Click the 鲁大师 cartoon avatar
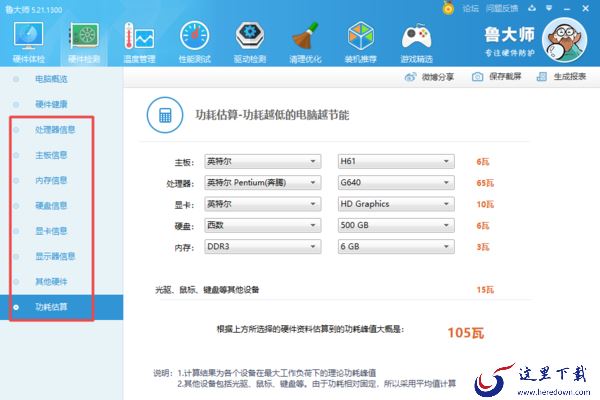The image size is (600, 400). pos(565,41)
